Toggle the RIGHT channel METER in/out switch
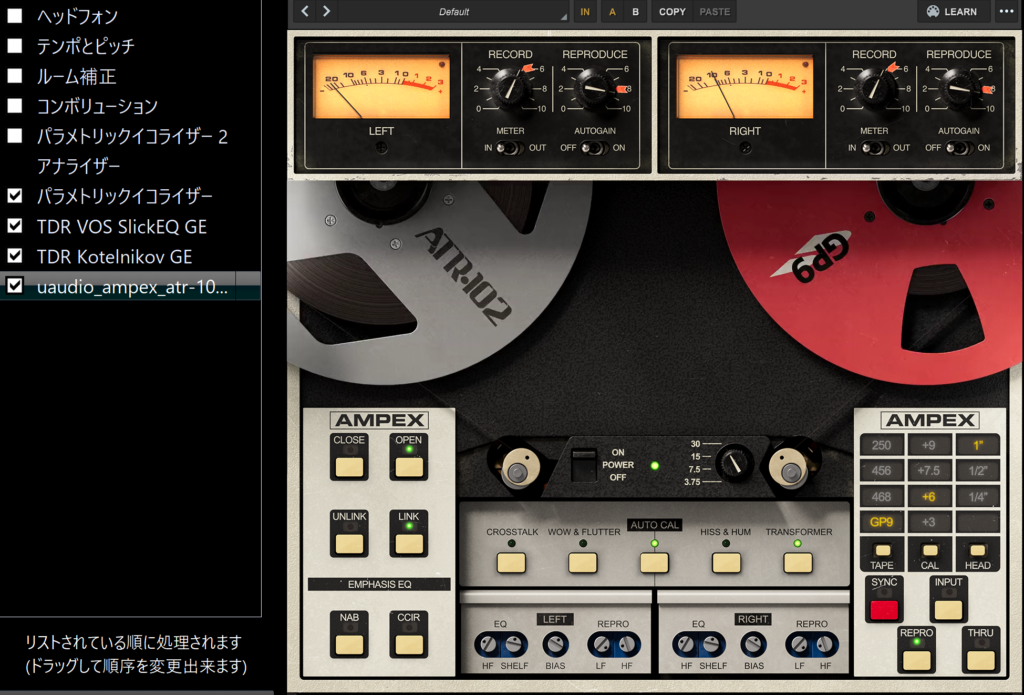This screenshot has width=1024, height=695. (873, 148)
